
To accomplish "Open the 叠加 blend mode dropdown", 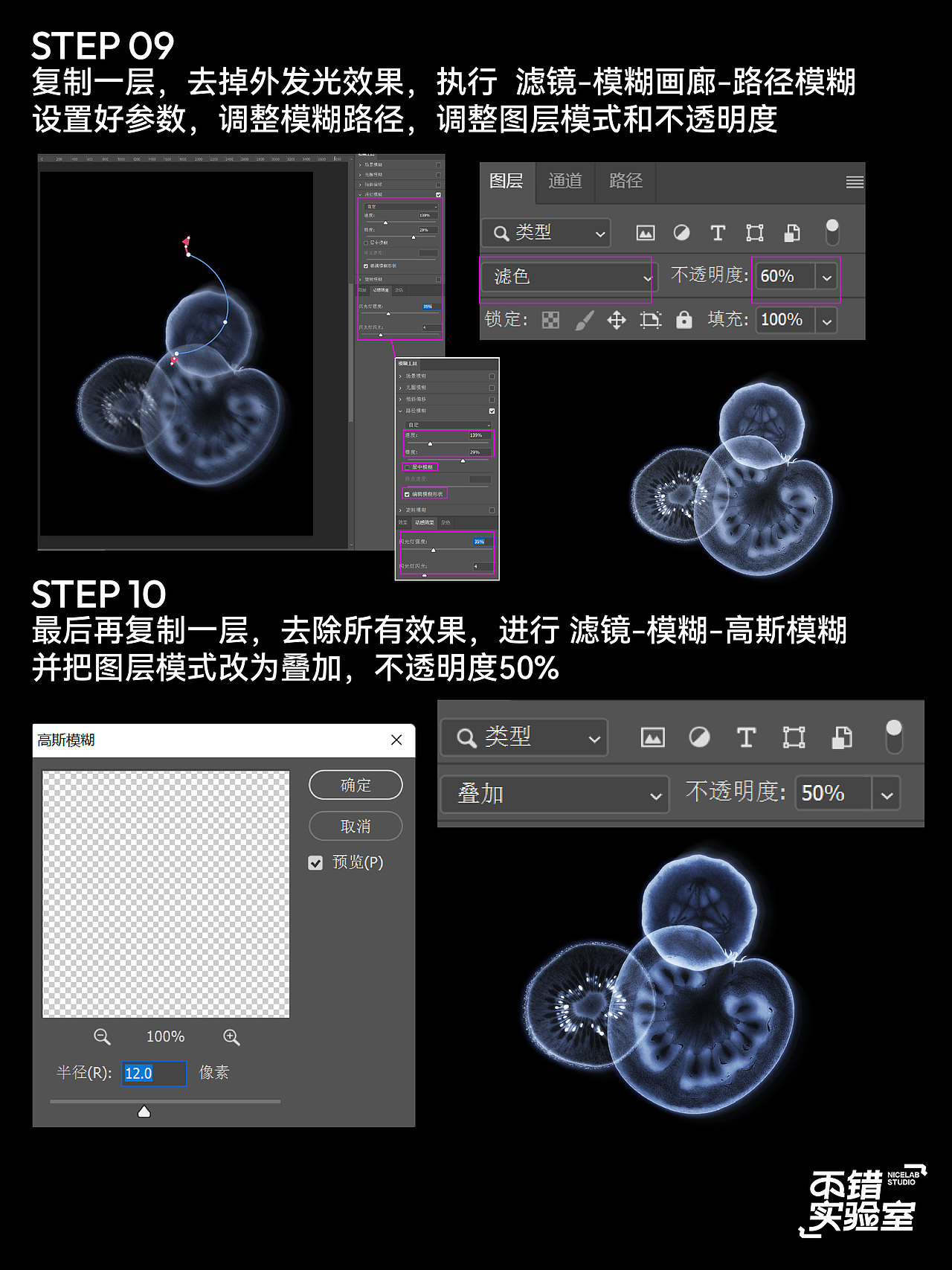I will (x=554, y=795).
